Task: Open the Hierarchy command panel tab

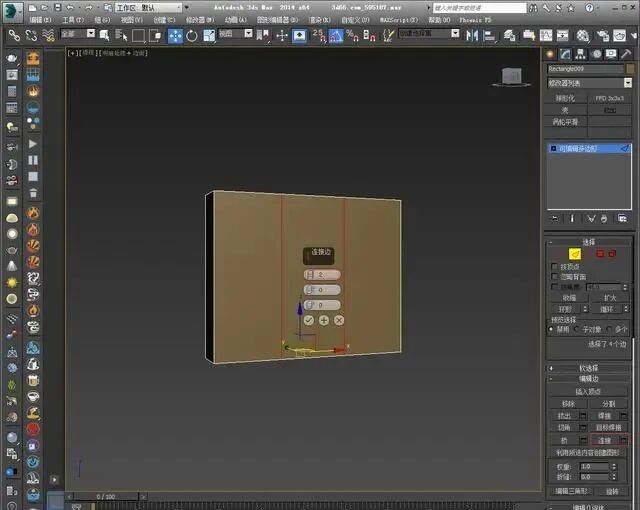Action: 580,54
